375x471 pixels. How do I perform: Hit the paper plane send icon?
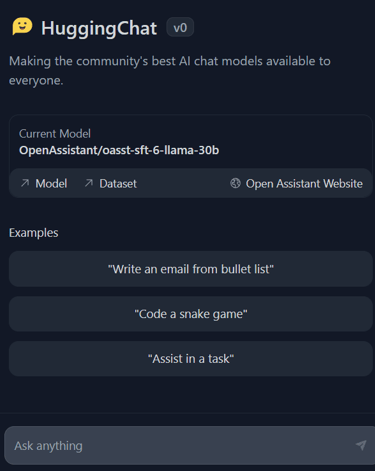tap(361, 445)
